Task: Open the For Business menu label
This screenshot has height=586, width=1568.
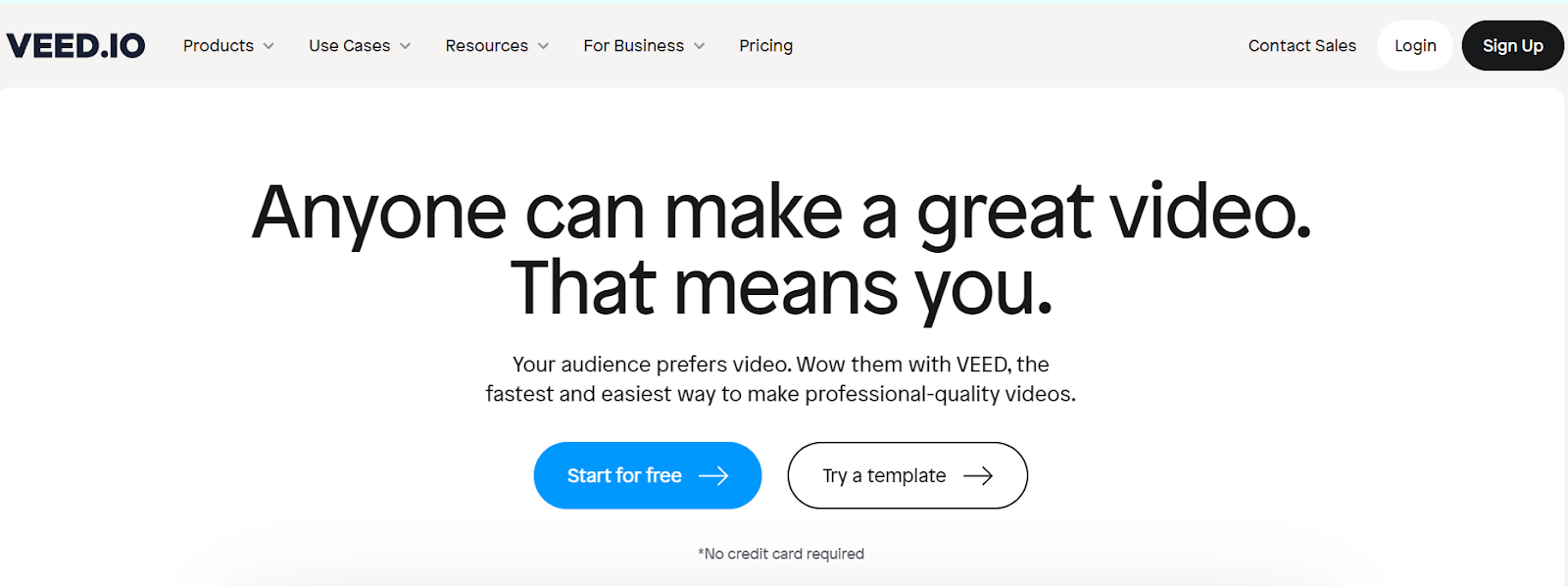Action: 633,45
